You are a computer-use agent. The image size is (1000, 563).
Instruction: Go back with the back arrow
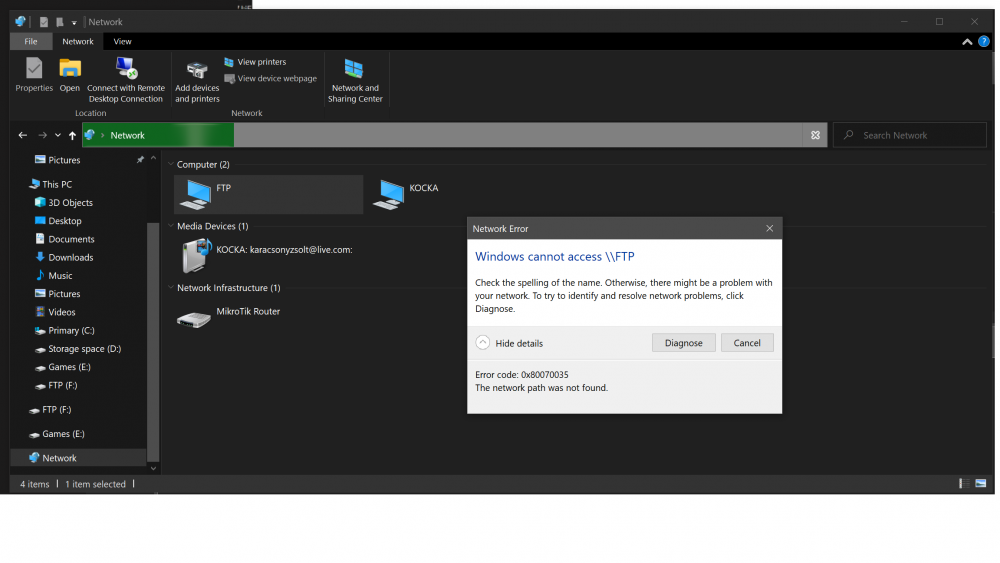(x=23, y=135)
